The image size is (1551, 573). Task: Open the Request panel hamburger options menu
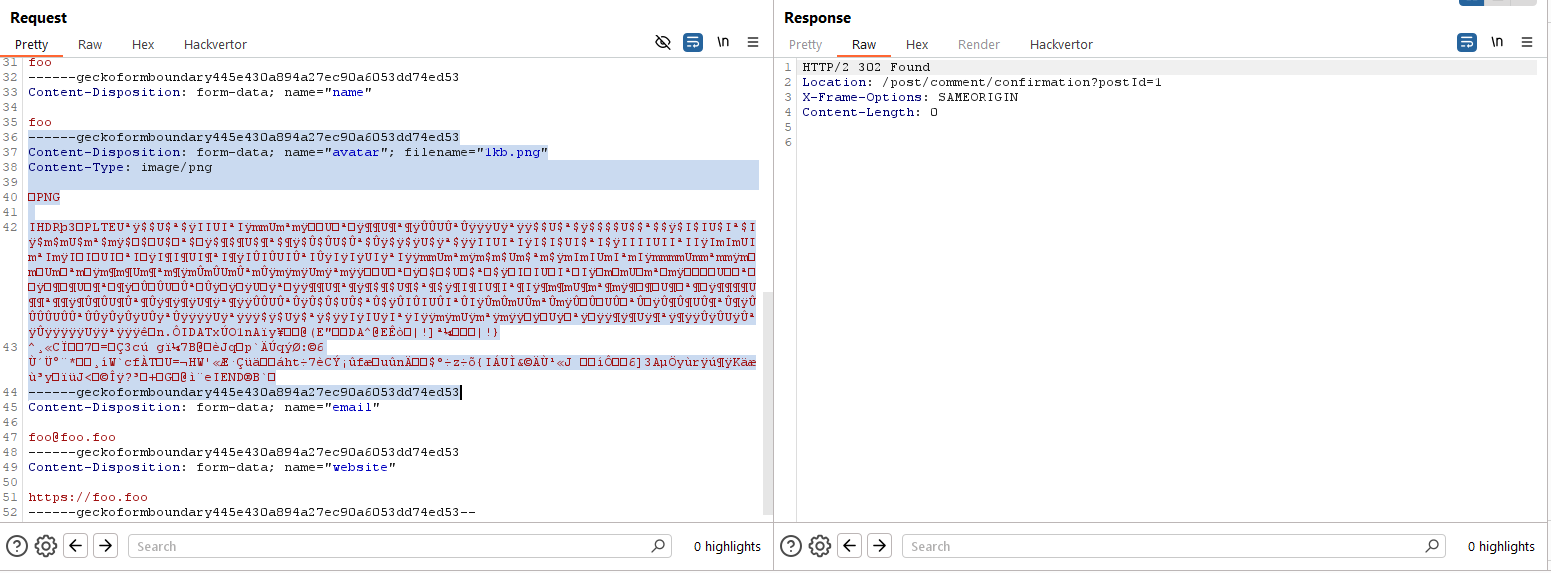tap(753, 42)
